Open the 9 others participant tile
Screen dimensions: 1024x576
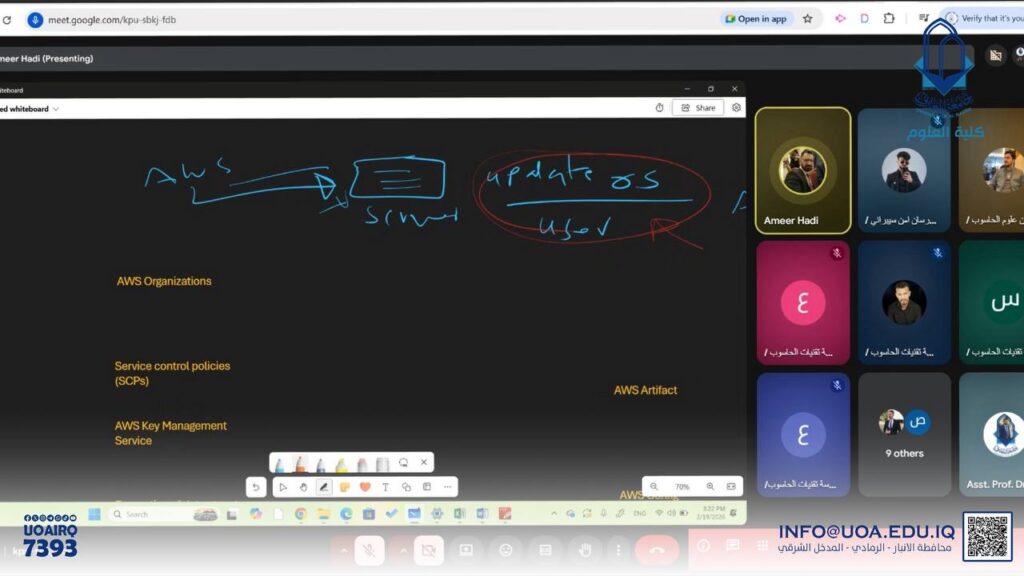904,435
